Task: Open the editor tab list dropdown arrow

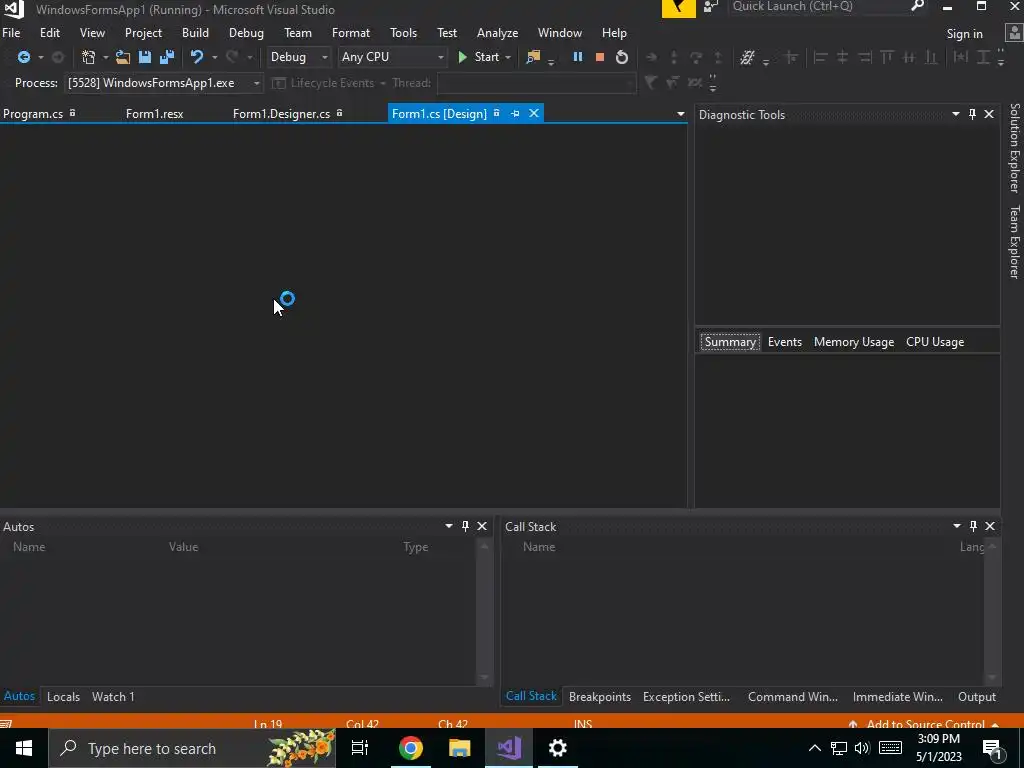Action: pos(680,114)
